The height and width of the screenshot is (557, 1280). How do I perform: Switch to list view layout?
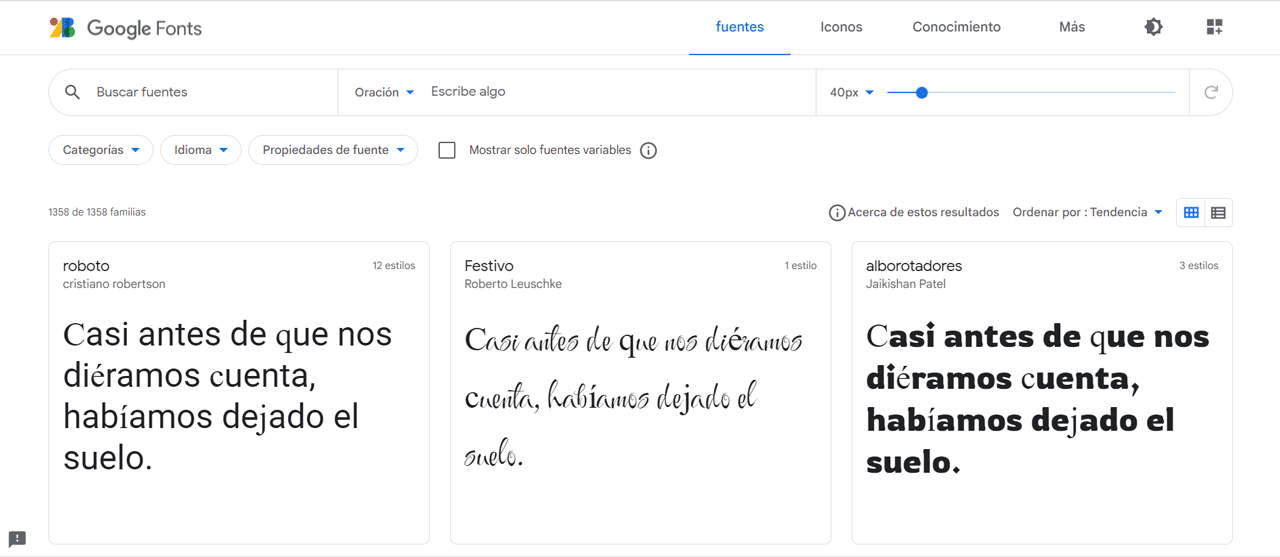1218,212
